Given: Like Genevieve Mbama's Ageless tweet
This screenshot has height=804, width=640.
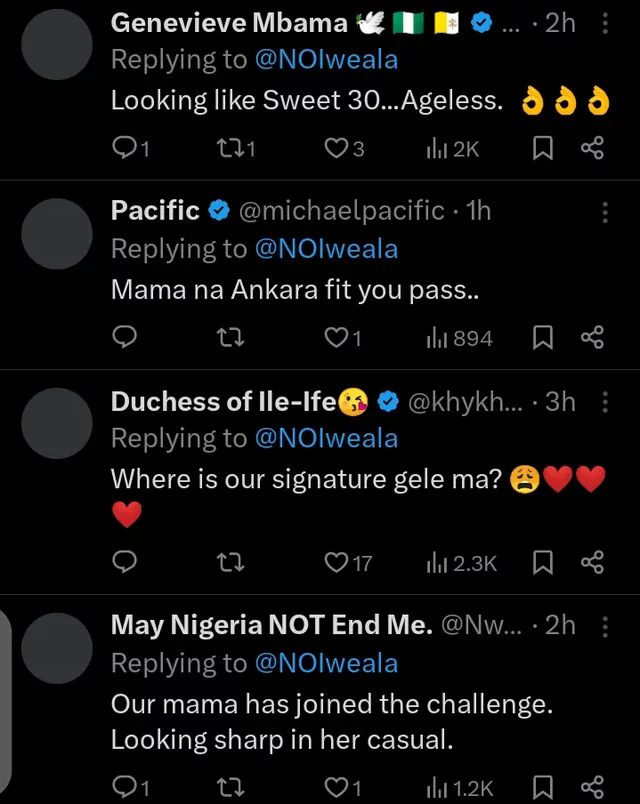Looking at the screenshot, I should 337,149.
